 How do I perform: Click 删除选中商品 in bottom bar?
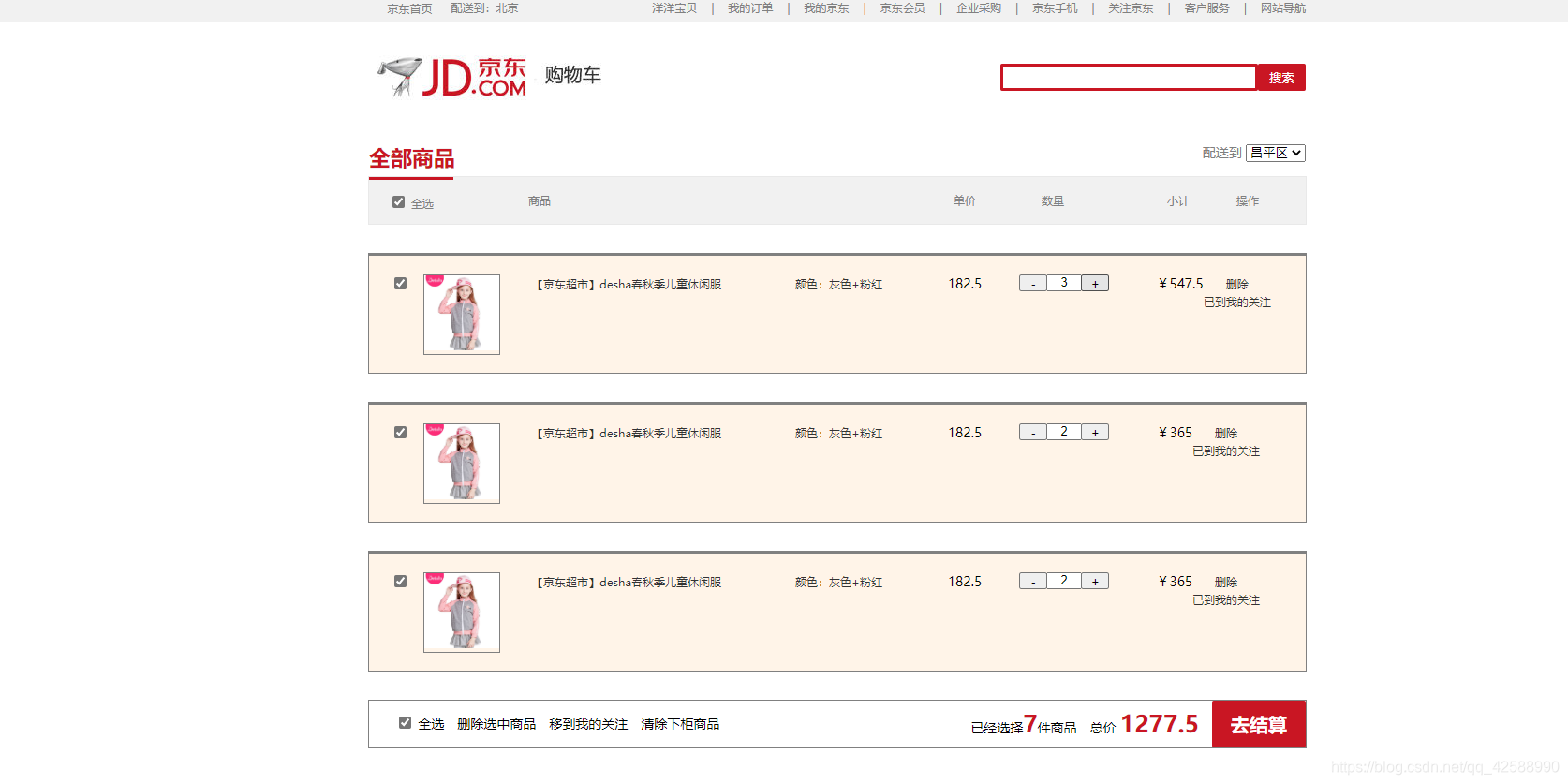pyautogui.click(x=496, y=724)
